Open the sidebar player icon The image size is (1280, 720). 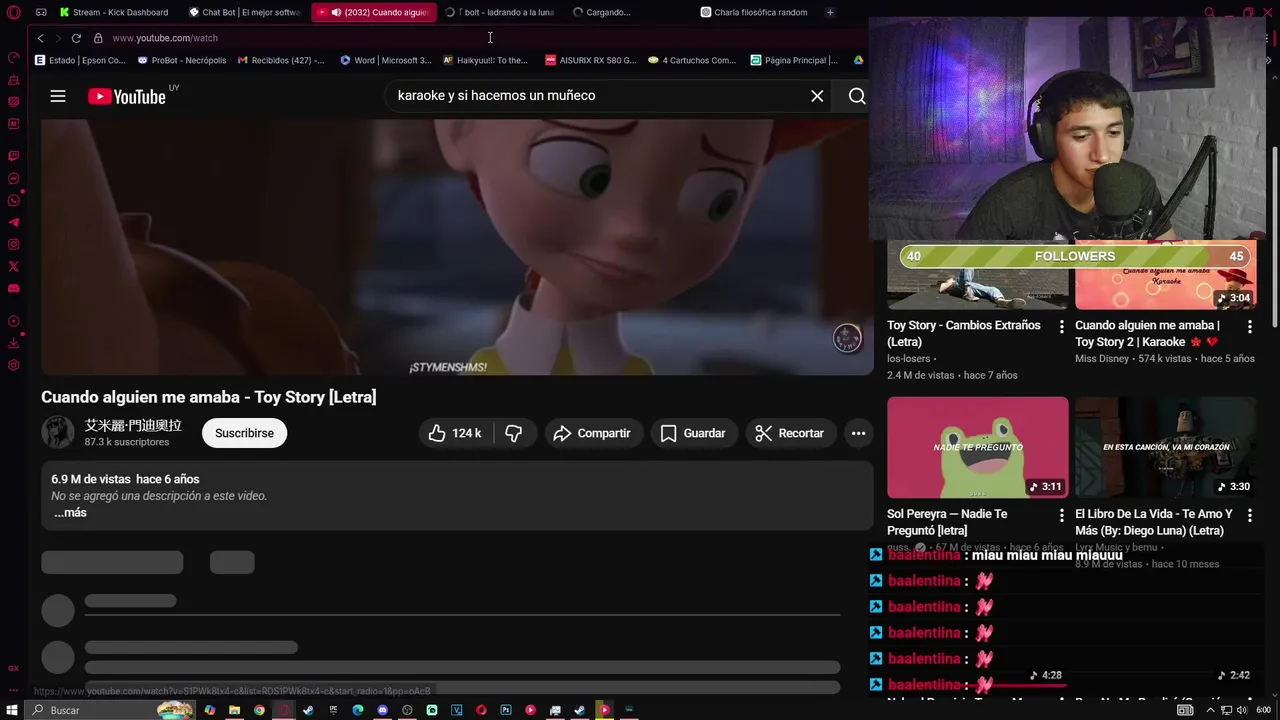coord(13,321)
